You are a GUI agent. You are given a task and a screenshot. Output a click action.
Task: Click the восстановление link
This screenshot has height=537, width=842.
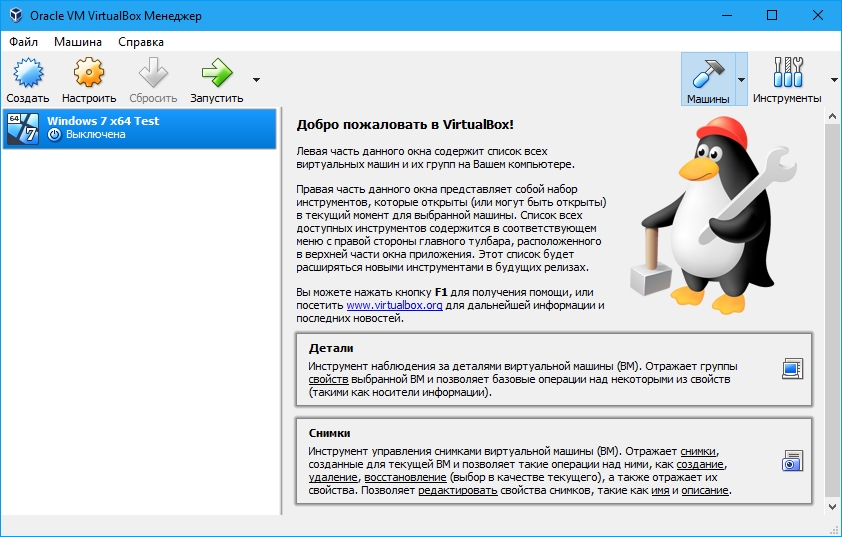tap(405, 477)
